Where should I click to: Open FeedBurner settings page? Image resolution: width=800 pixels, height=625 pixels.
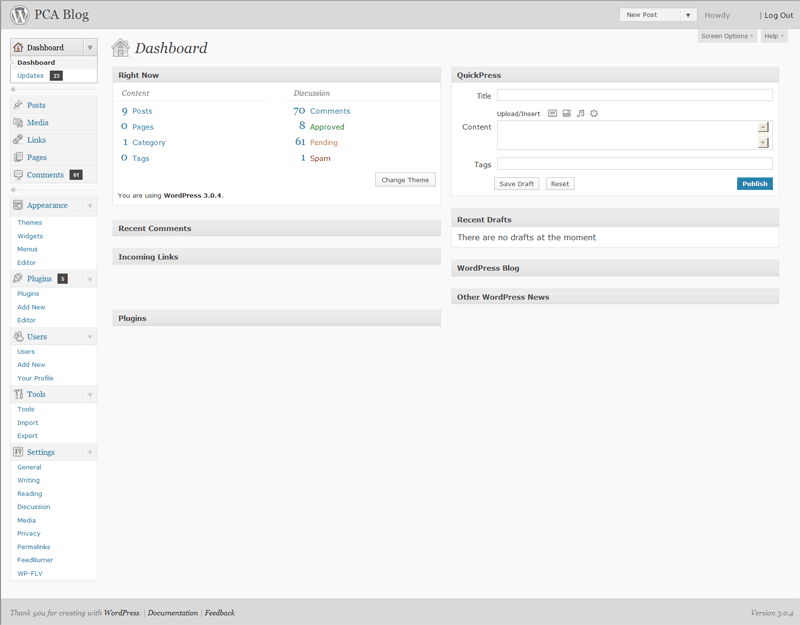tap(35, 560)
